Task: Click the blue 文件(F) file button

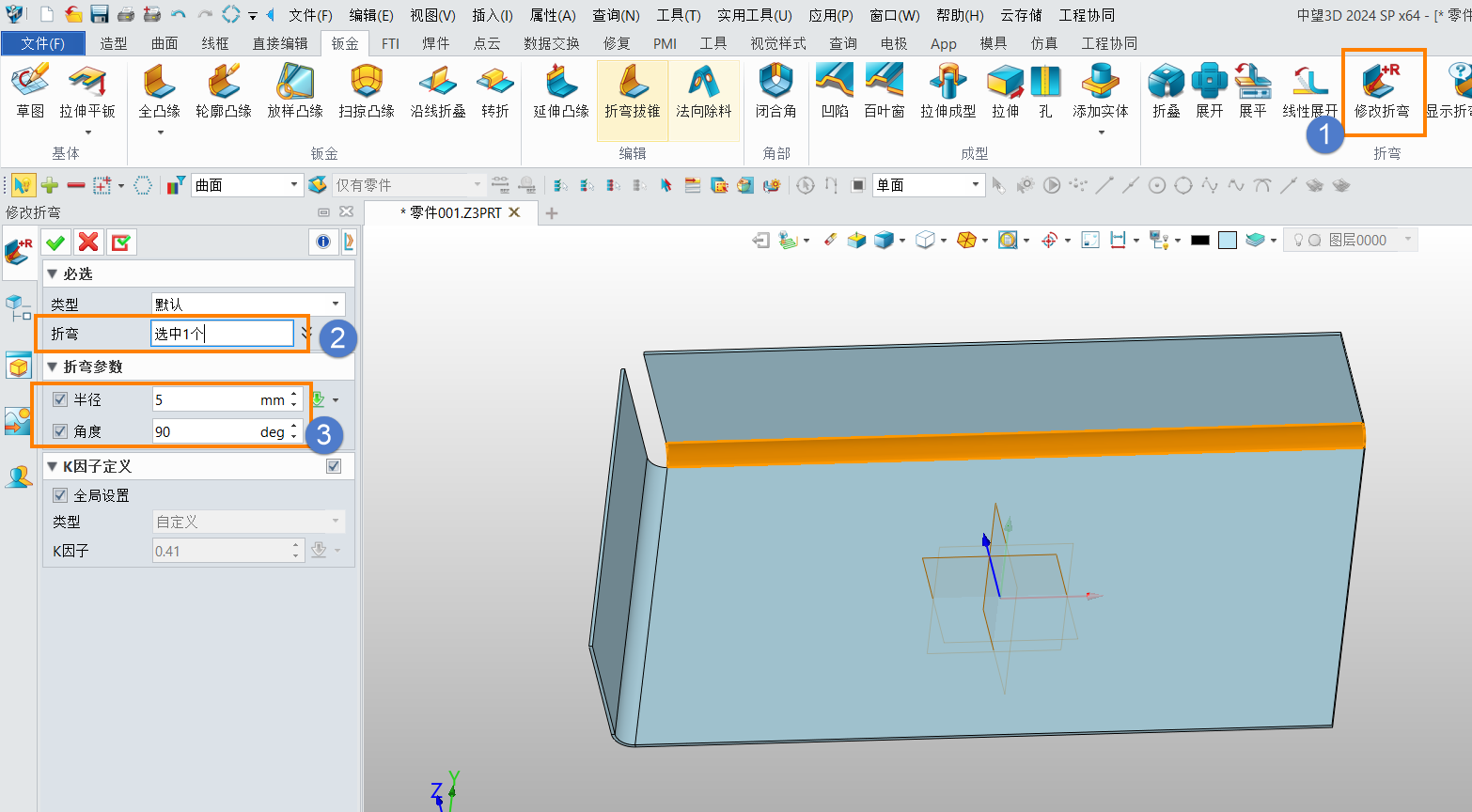Action: (43, 43)
